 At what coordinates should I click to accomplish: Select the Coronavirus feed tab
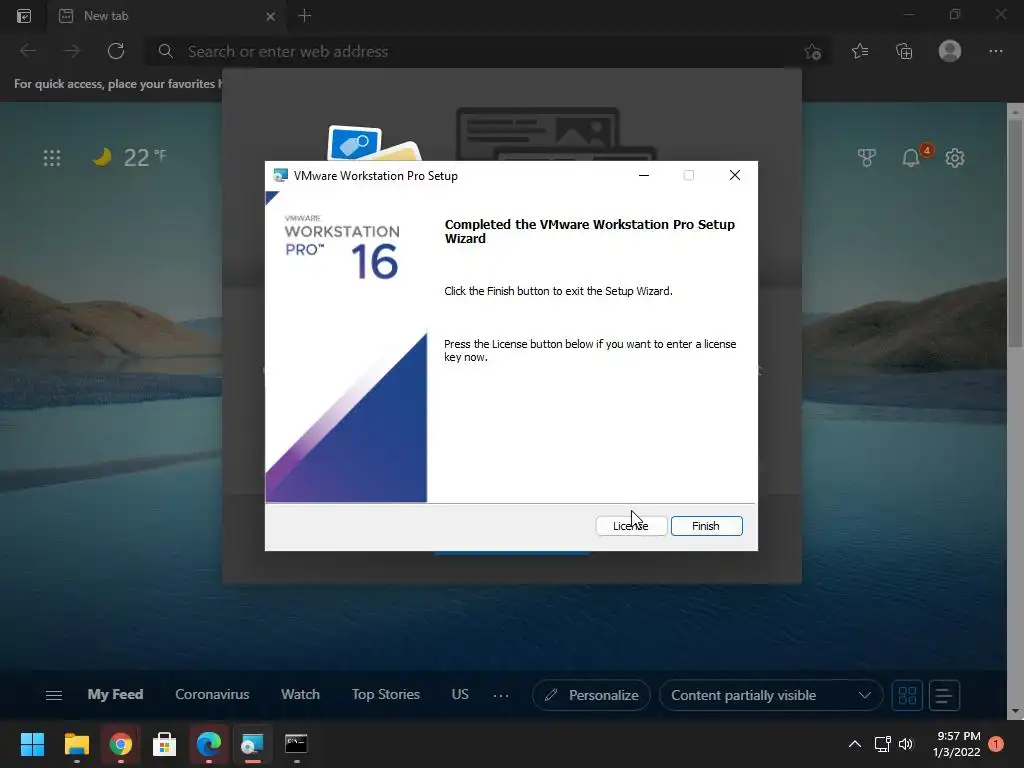point(212,694)
